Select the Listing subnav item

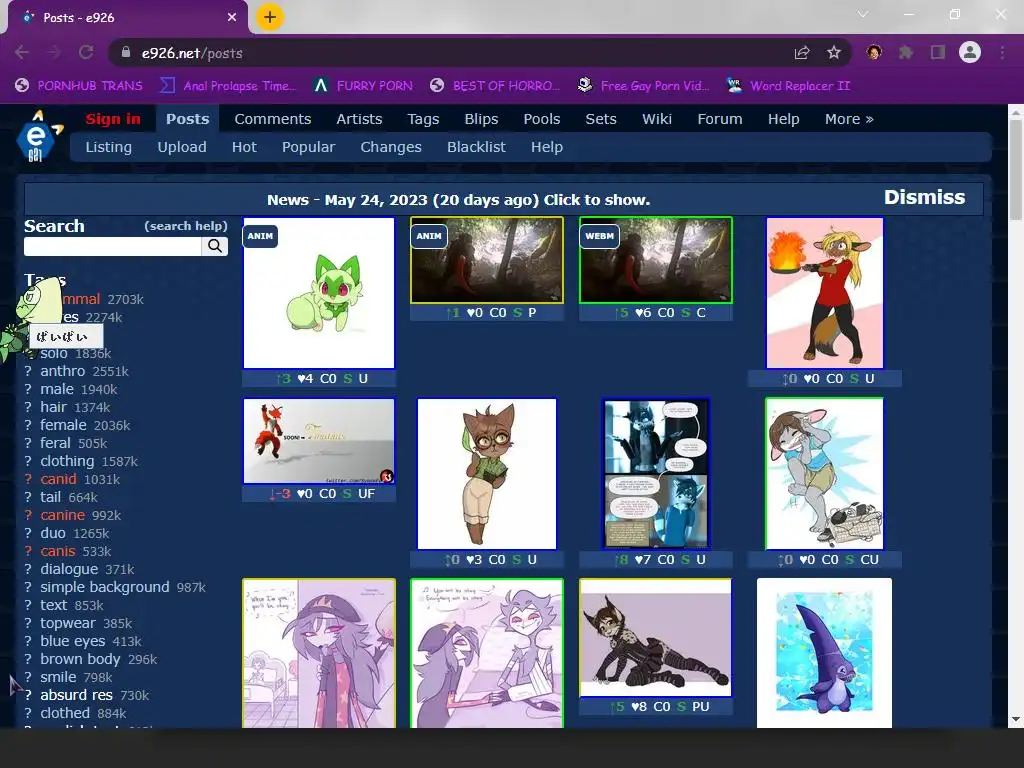coord(108,147)
